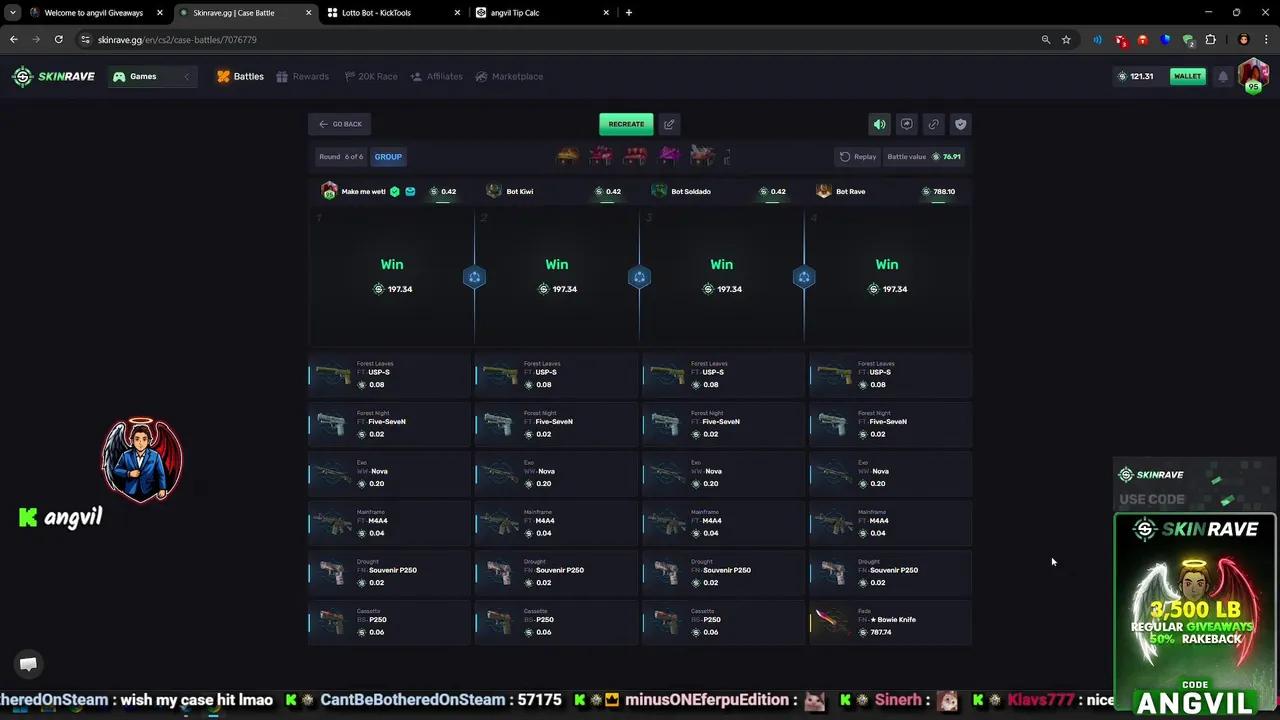Click the Go Back button

pos(340,124)
